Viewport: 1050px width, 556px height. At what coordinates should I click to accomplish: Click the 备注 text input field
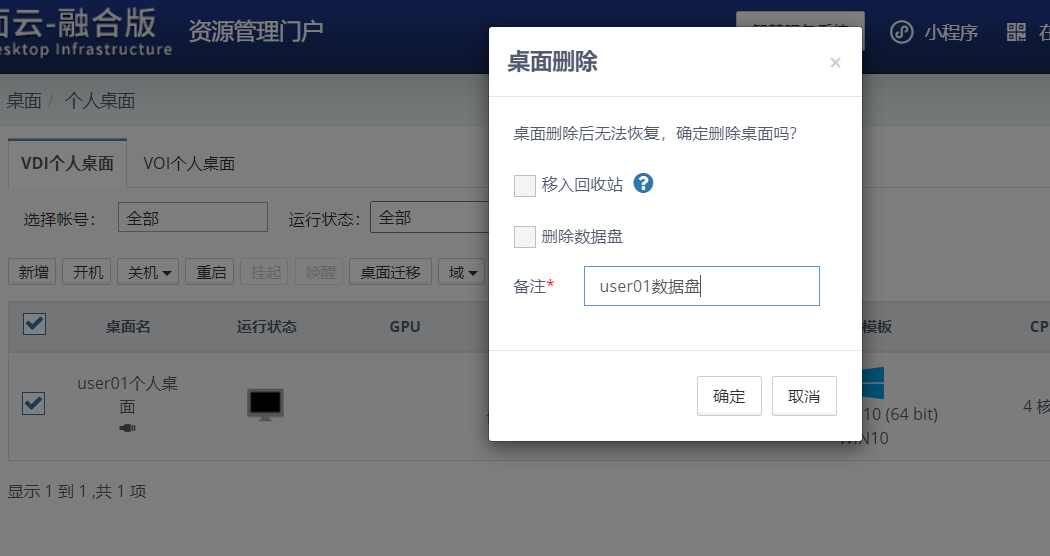pos(701,286)
